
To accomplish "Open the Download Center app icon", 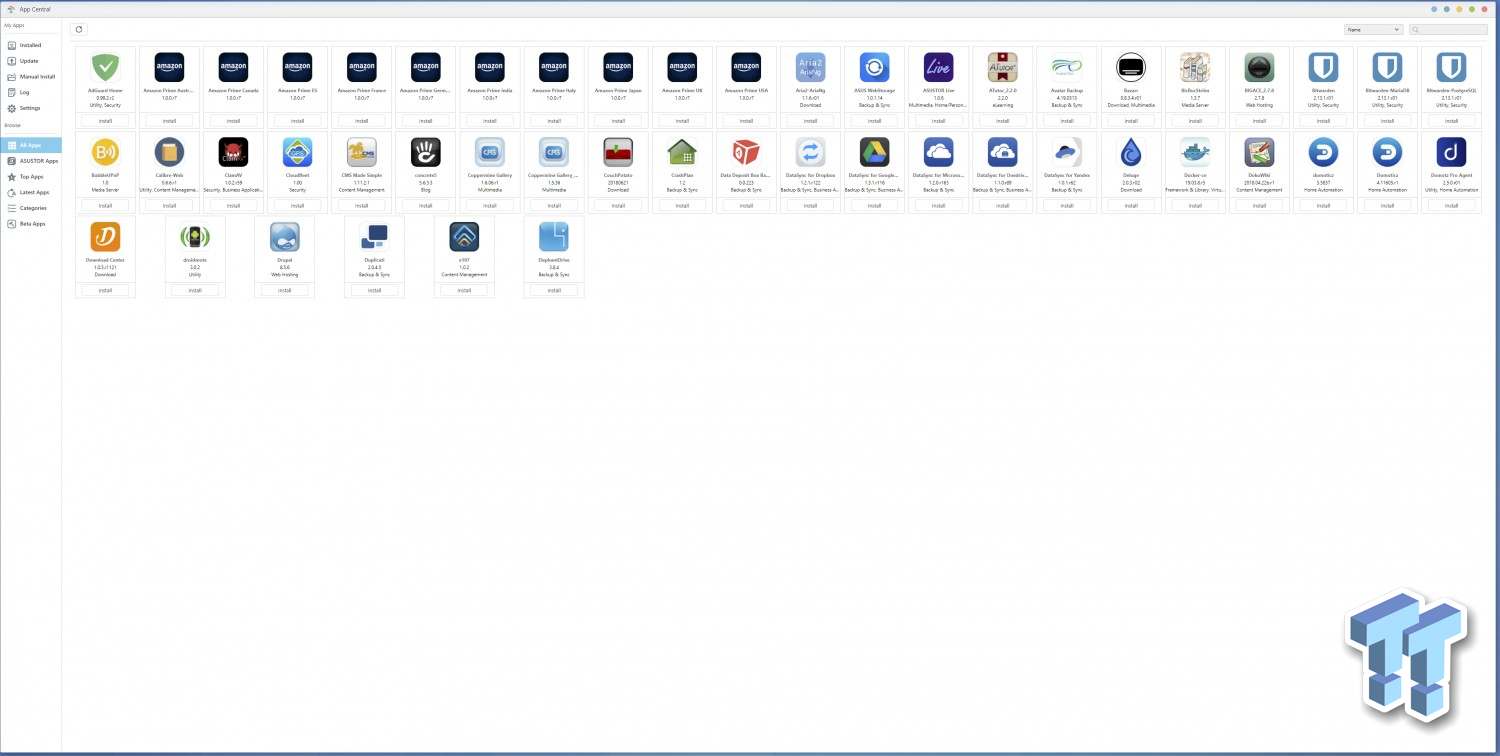I will click(105, 237).
